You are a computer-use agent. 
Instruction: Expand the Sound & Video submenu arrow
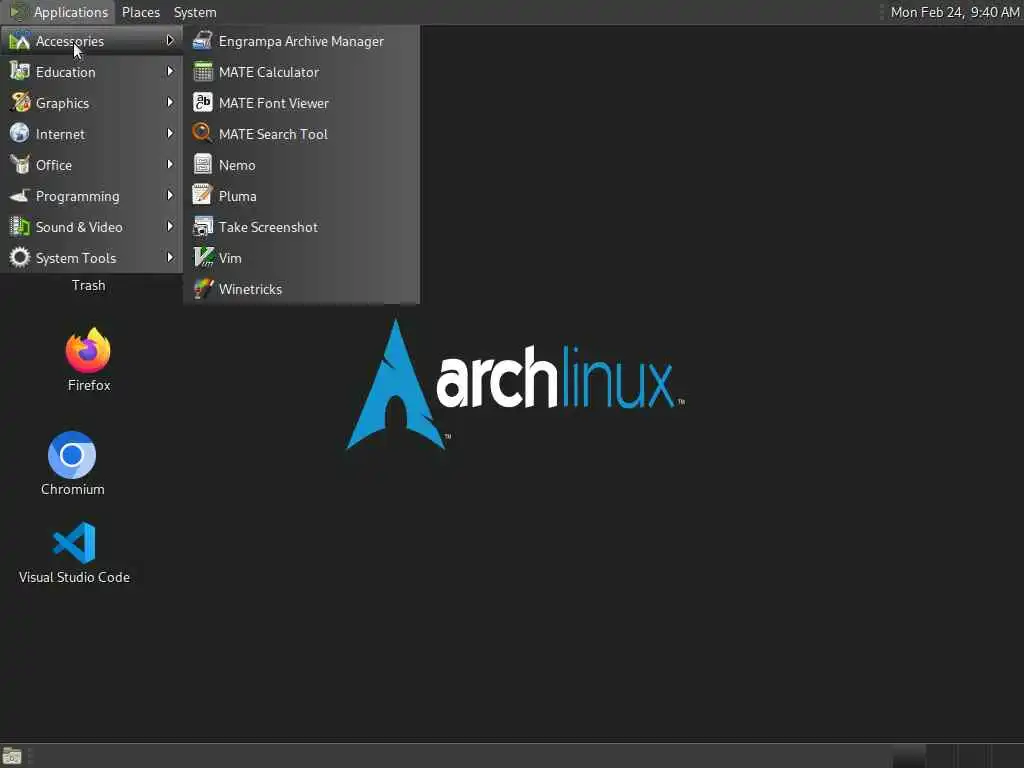[x=170, y=227]
